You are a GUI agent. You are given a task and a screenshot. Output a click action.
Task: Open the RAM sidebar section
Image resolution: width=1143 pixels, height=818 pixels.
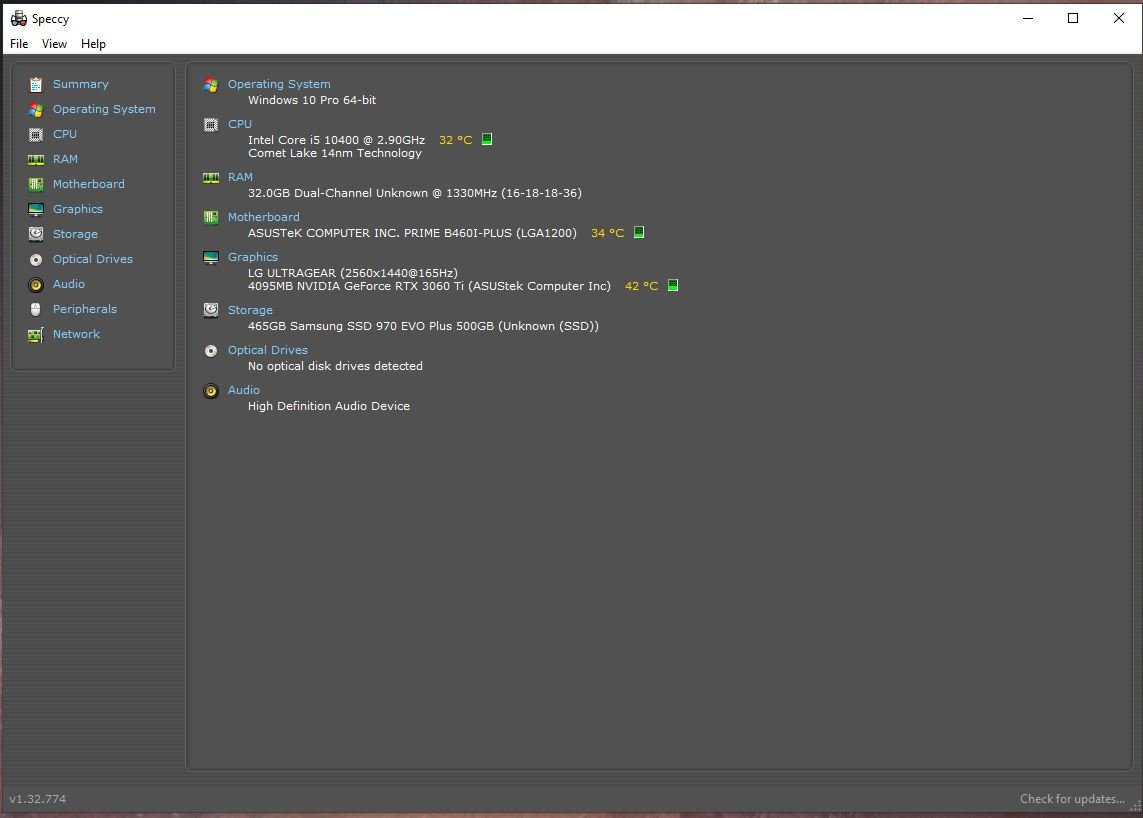click(65, 159)
